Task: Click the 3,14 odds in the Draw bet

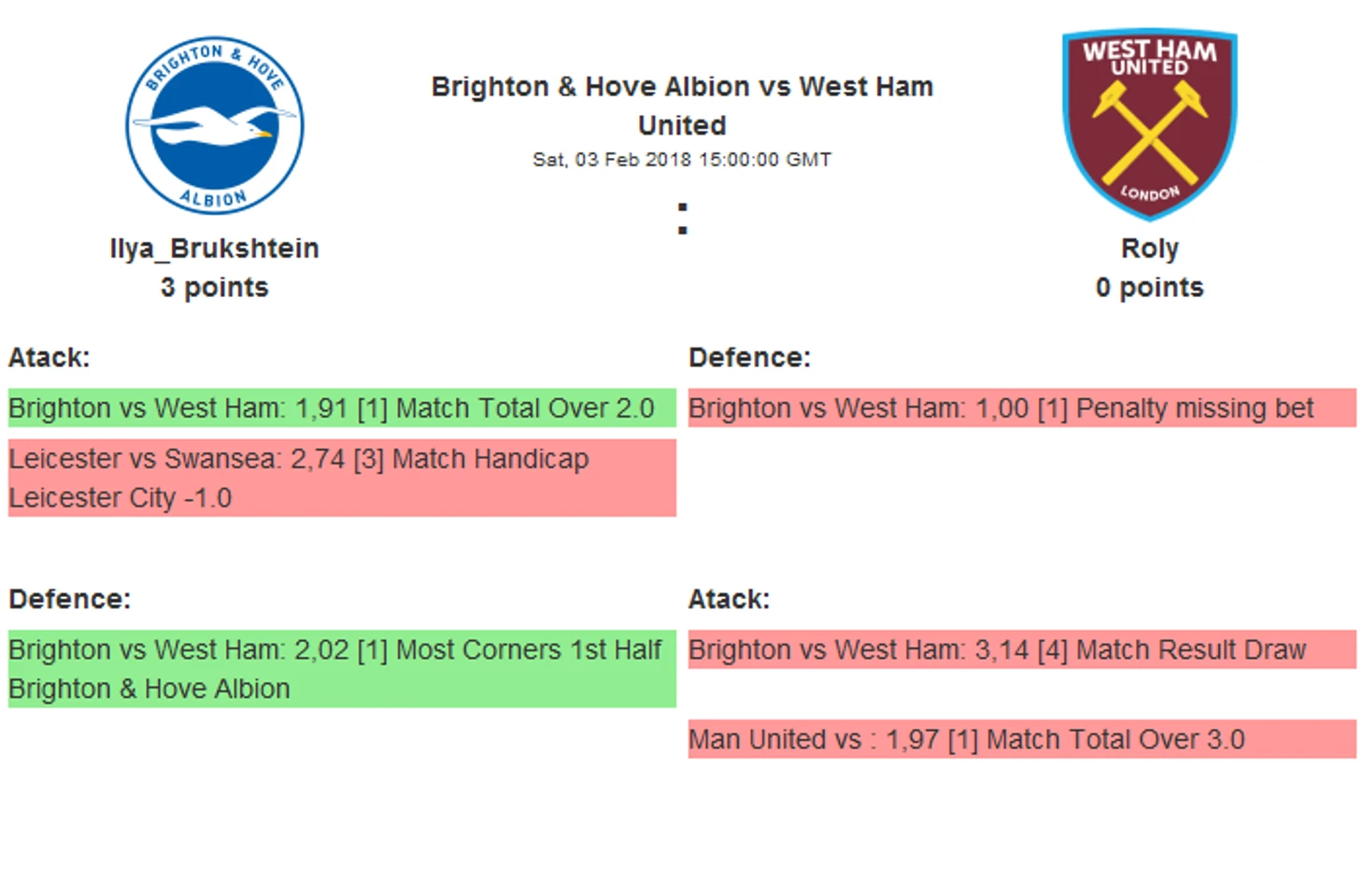Action: (x=1002, y=650)
